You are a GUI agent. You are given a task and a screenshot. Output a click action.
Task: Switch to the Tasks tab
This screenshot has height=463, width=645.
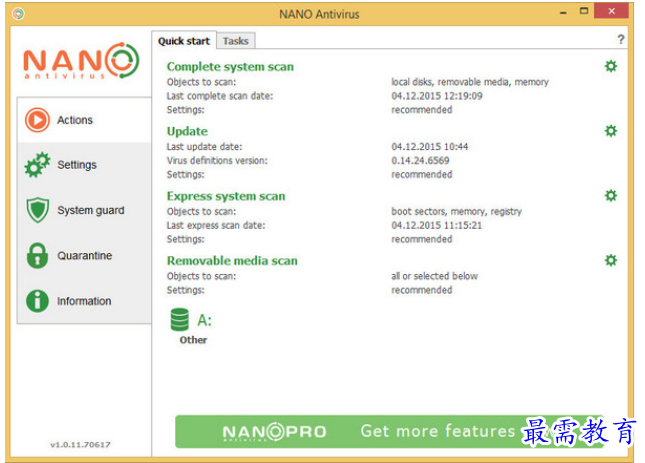[x=236, y=41]
